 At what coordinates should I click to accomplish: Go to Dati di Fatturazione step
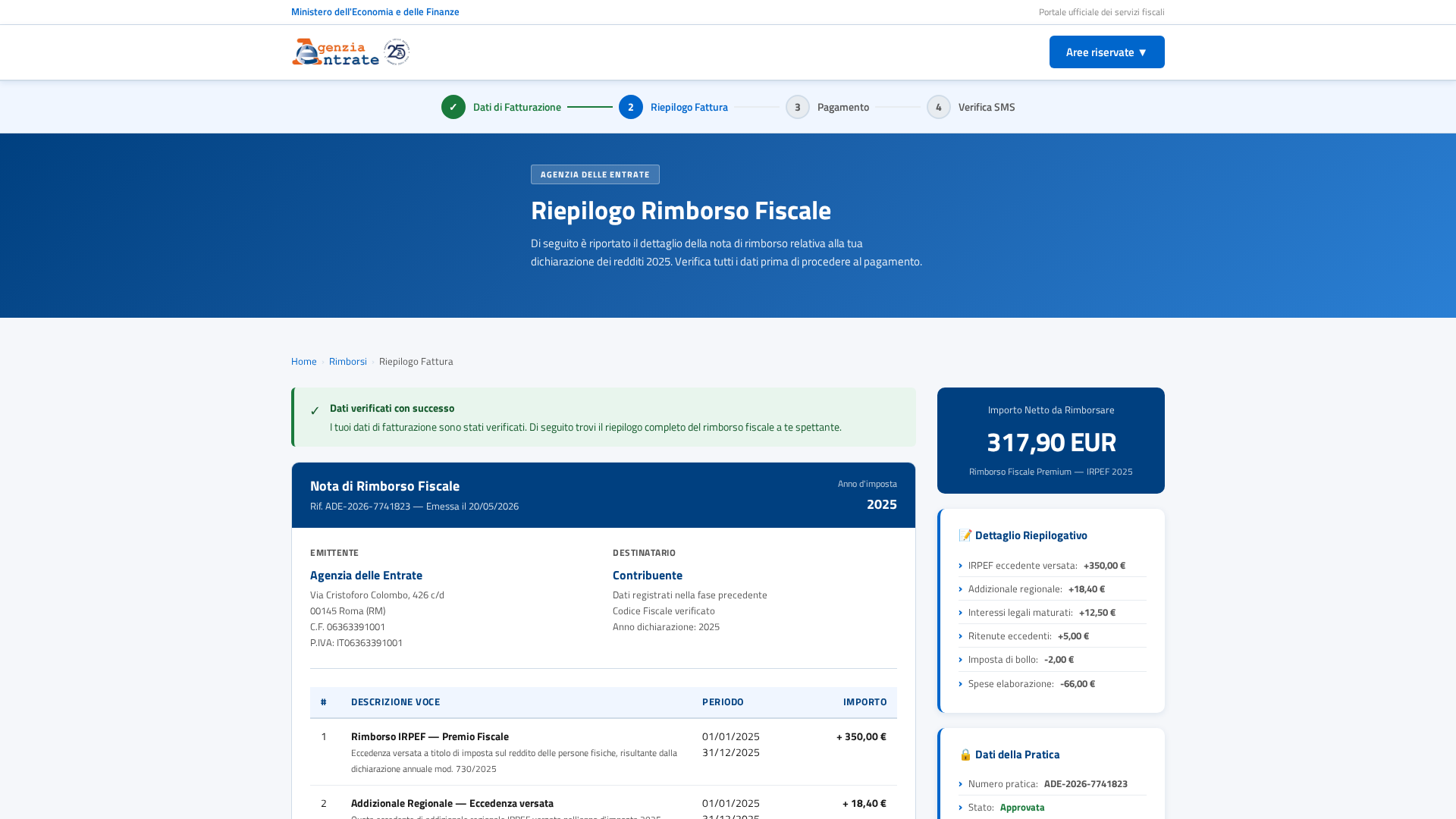517,107
